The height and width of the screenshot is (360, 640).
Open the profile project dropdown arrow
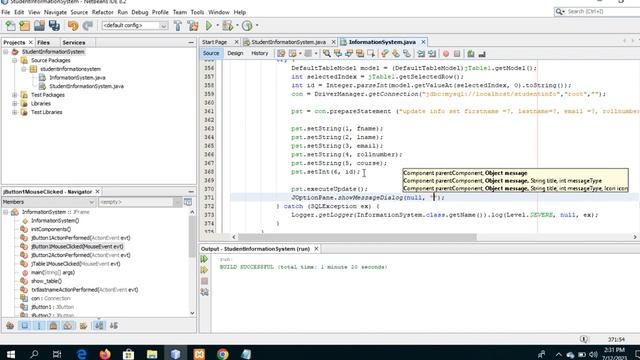(x=257, y=26)
